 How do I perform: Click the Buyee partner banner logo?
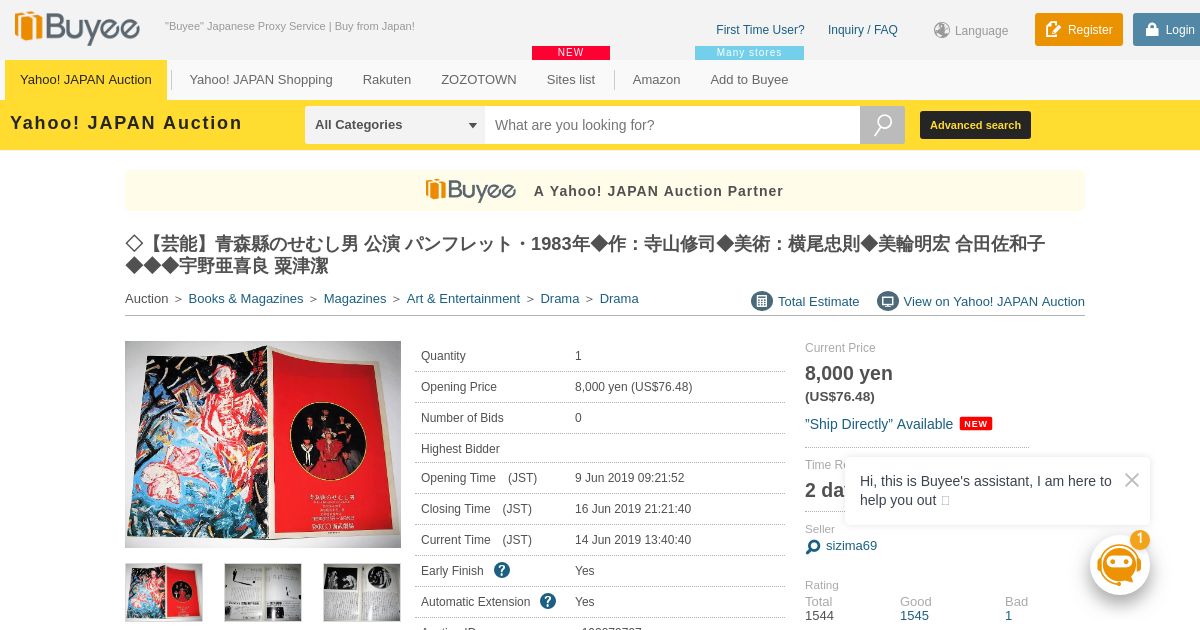(x=471, y=190)
